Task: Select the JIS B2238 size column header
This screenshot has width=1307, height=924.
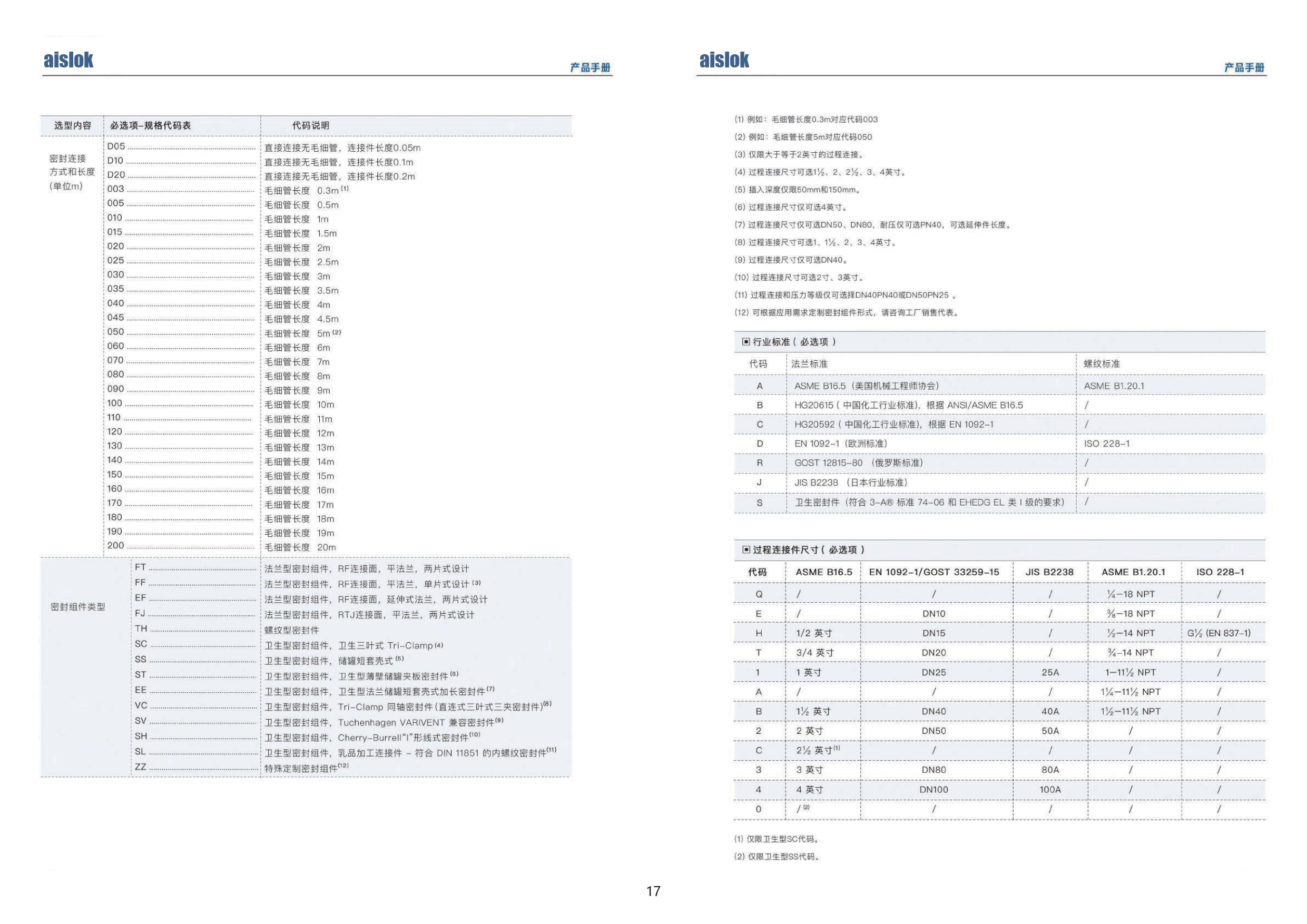Action: click(1050, 572)
